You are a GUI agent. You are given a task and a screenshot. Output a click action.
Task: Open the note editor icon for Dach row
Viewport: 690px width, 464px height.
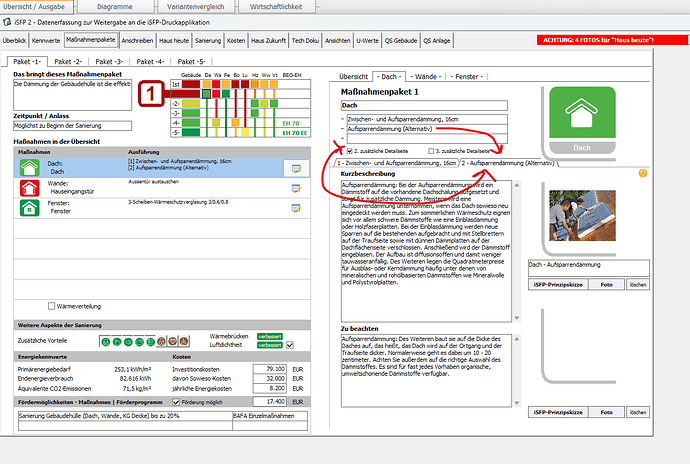coord(295,168)
